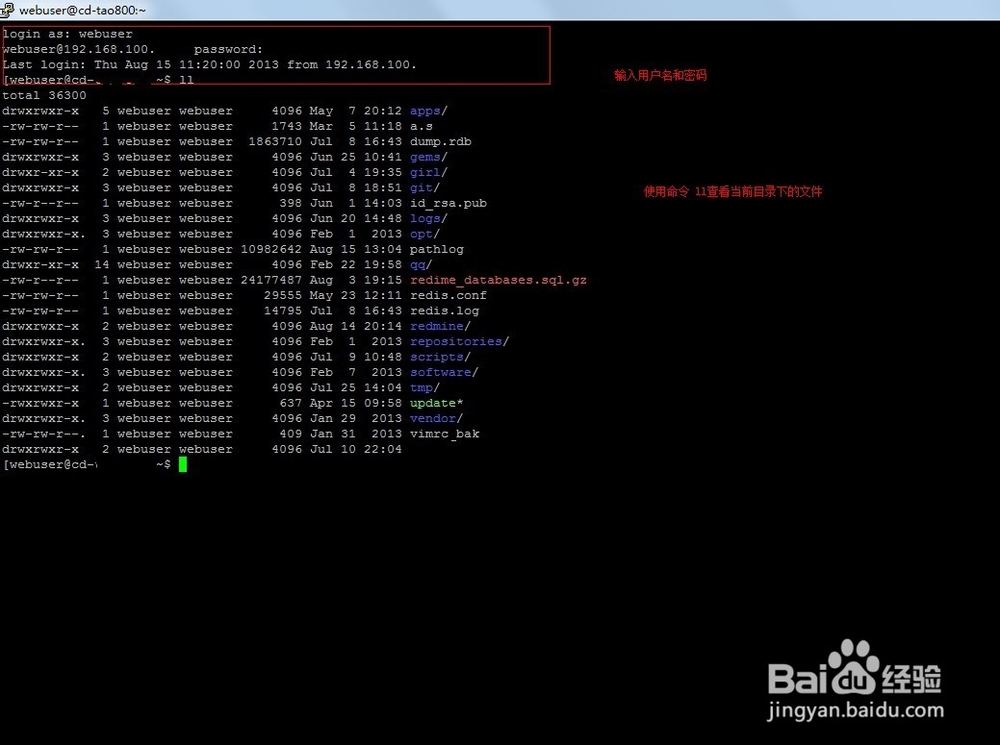The image size is (1000, 745).
Task: Click file size 24177487 of sql.gz file
Action: (271, 280)
